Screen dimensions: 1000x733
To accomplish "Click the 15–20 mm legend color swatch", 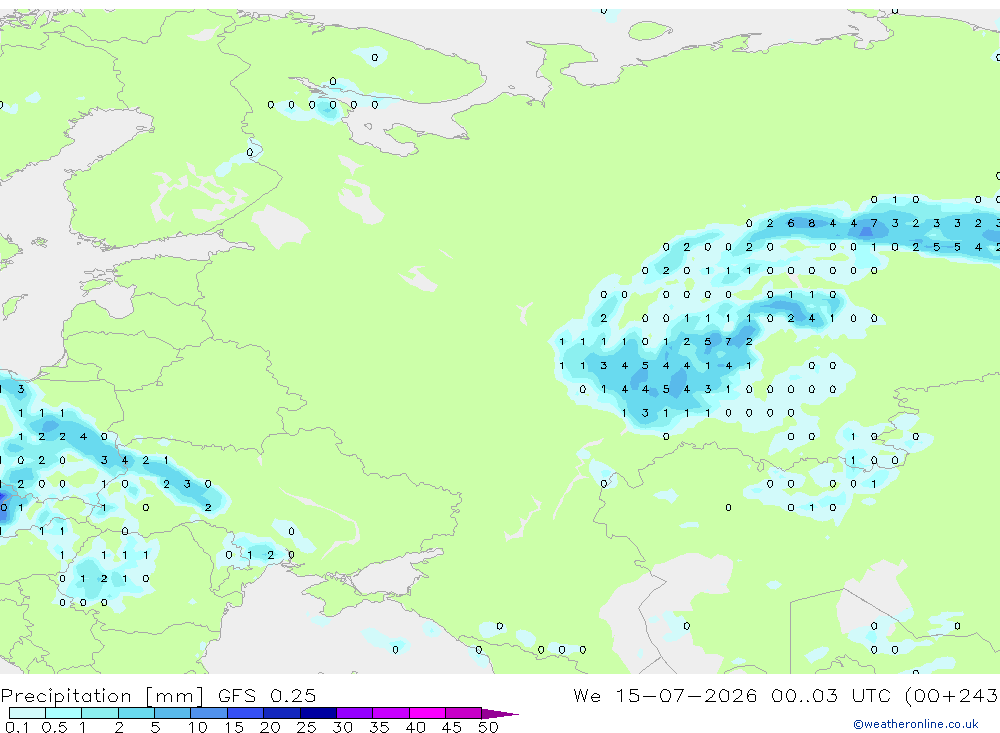I will [246, 713].
